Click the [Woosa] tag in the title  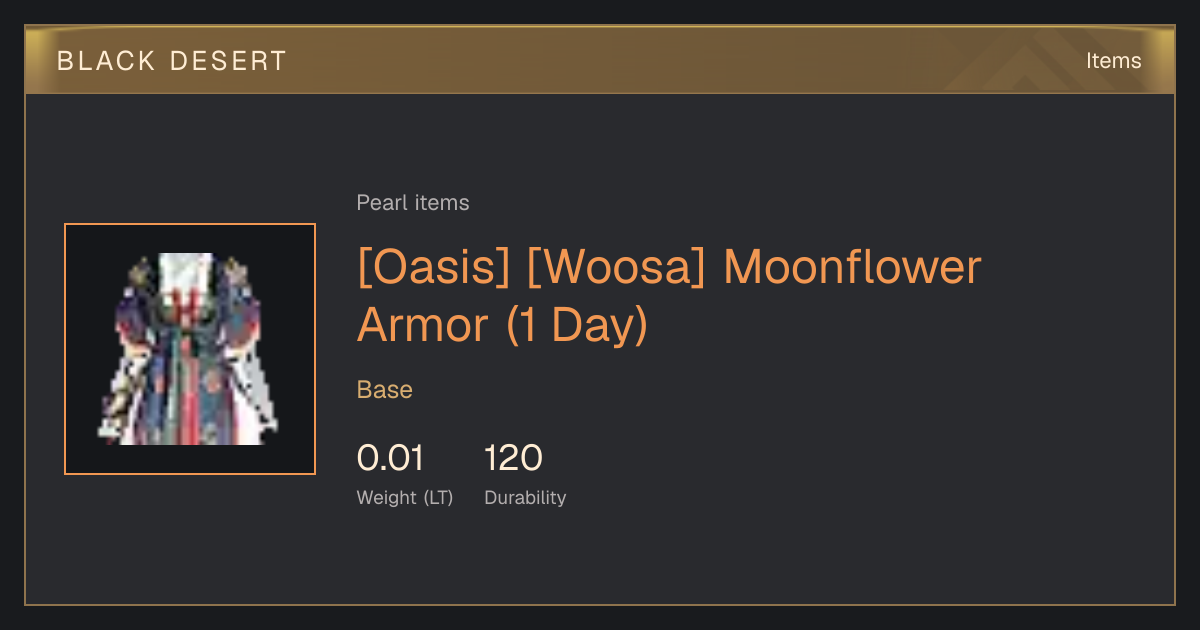tap(618, 268)
